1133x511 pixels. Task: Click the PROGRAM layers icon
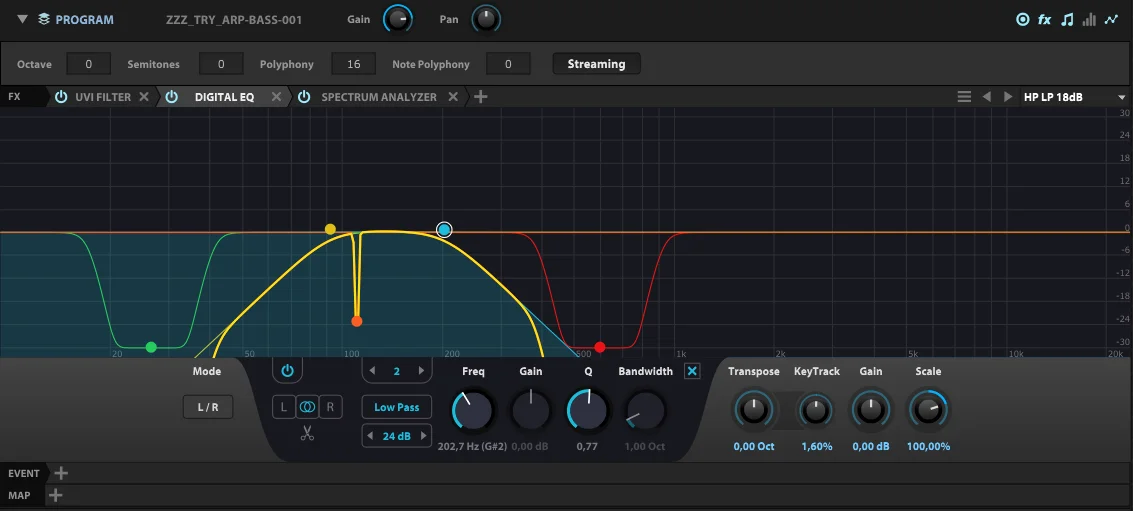click(x=44, y=20)
